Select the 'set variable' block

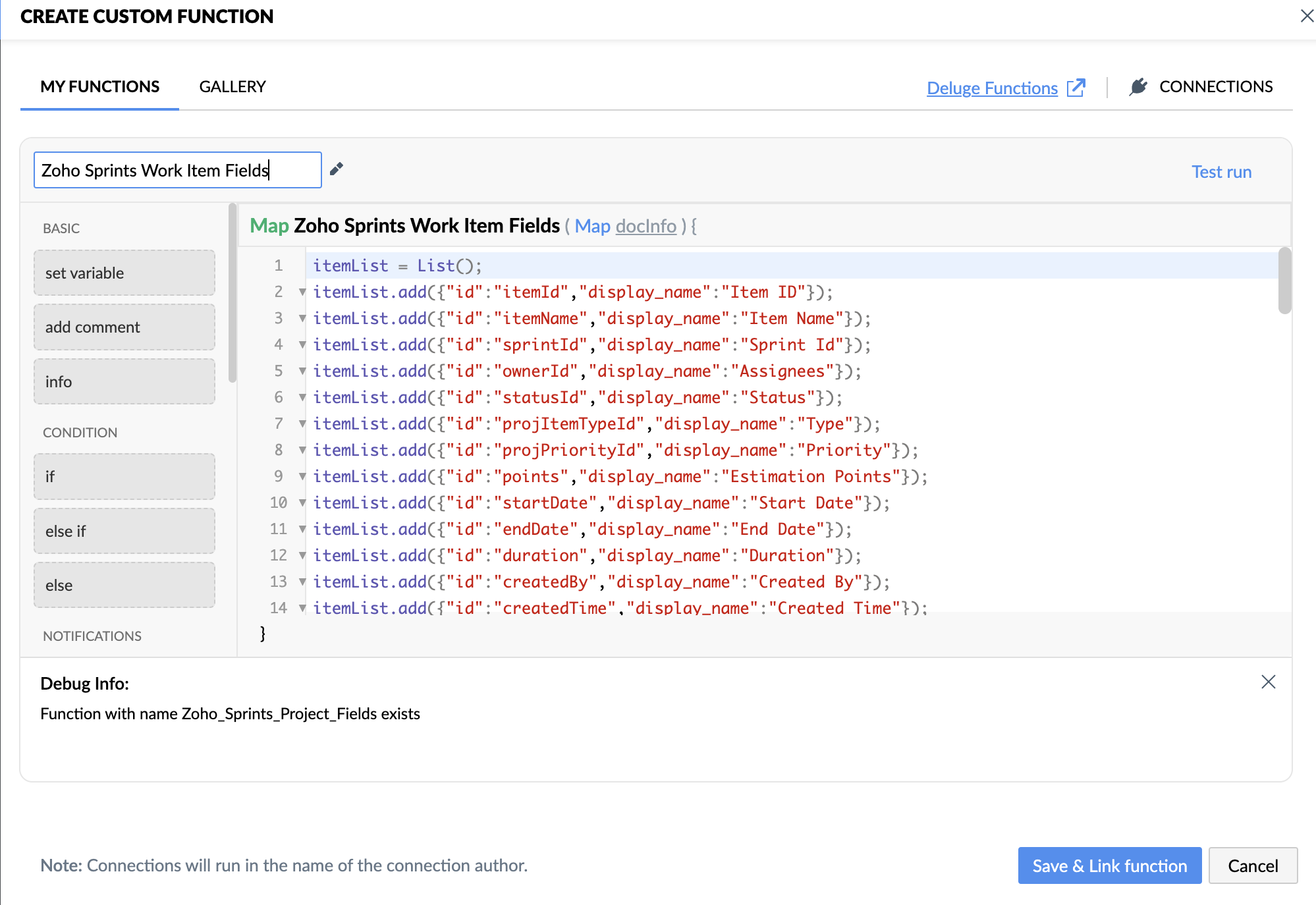tap(124, 273)
